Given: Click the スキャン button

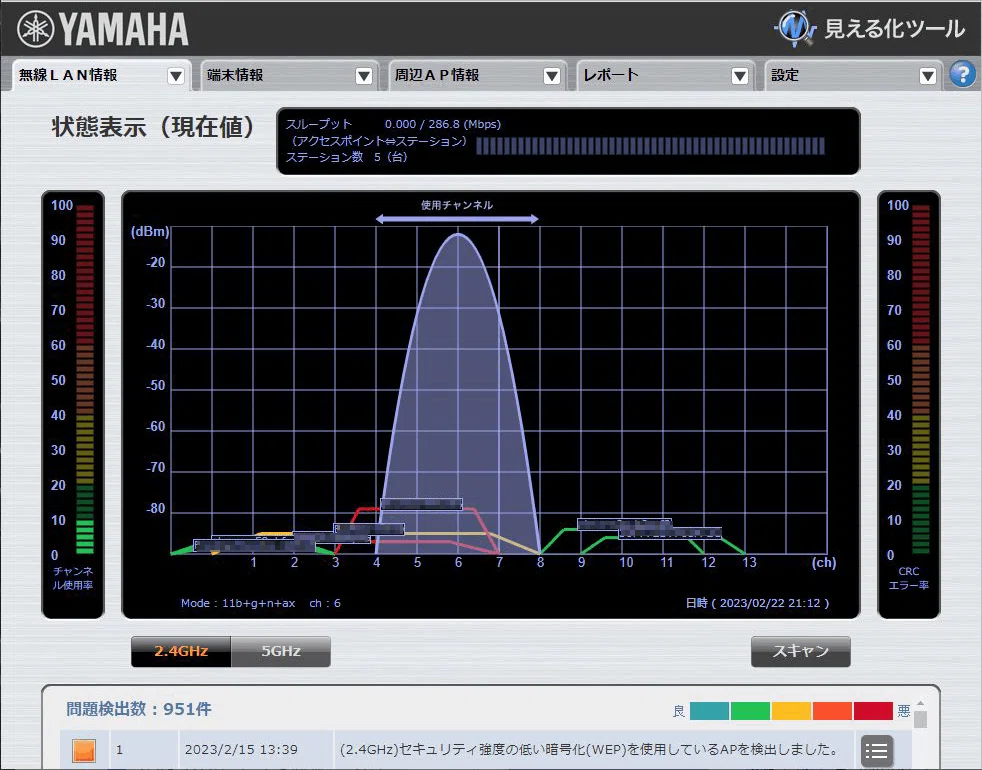Looking at the screenshot, I should click(x=800, y=651).
